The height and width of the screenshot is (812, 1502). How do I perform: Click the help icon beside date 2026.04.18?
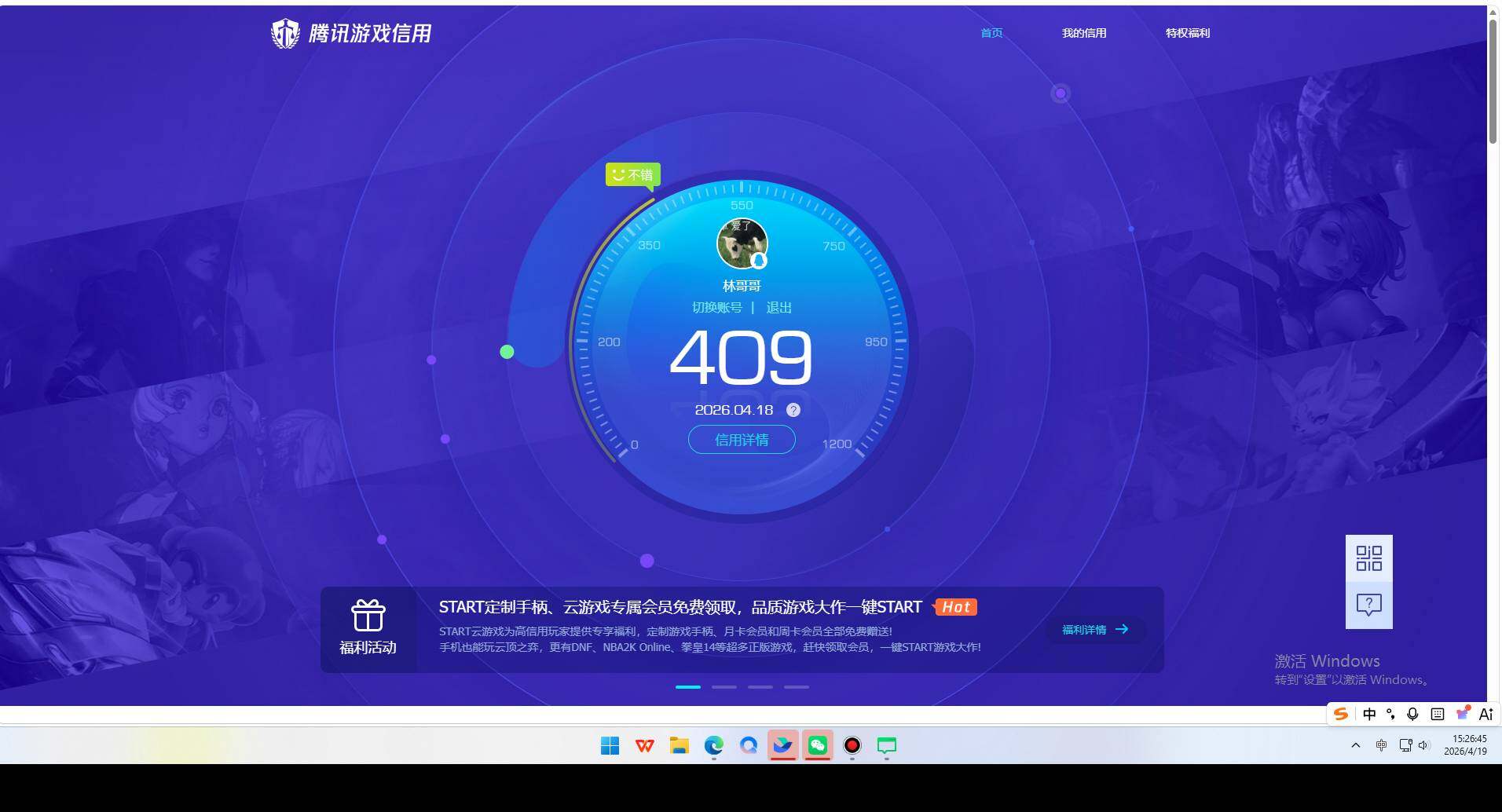792,409
